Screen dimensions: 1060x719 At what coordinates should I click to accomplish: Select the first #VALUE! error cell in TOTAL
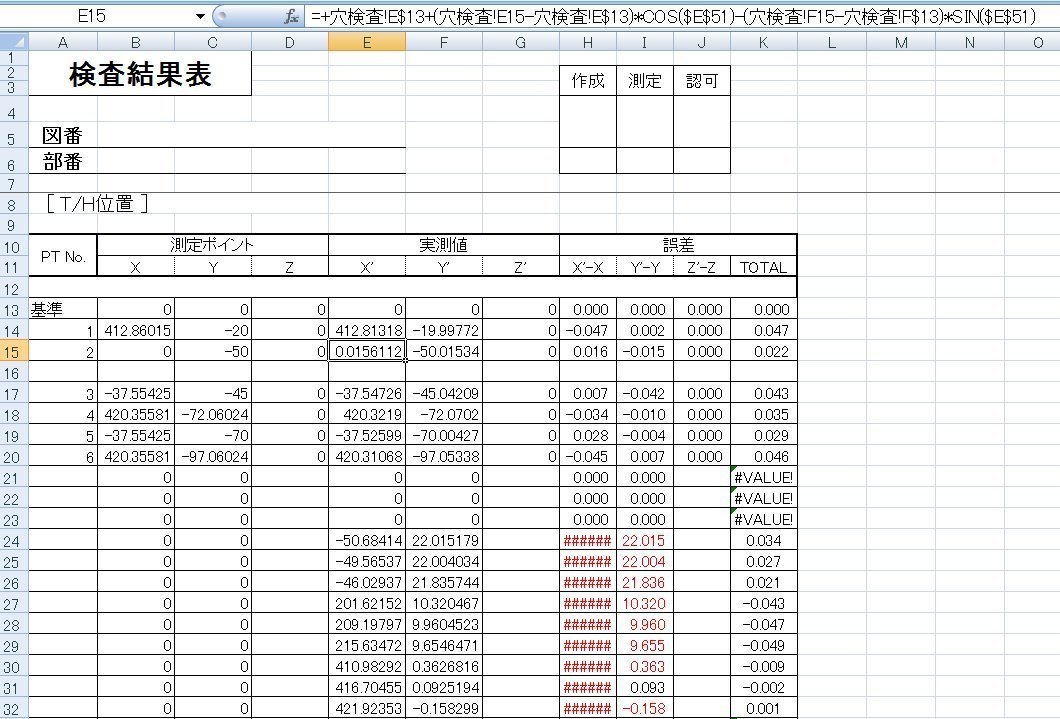763,478
